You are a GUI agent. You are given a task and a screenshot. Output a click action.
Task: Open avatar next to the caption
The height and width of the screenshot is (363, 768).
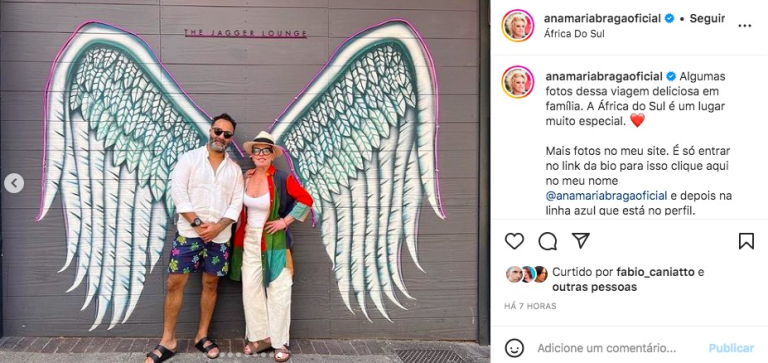click(518, 82)
